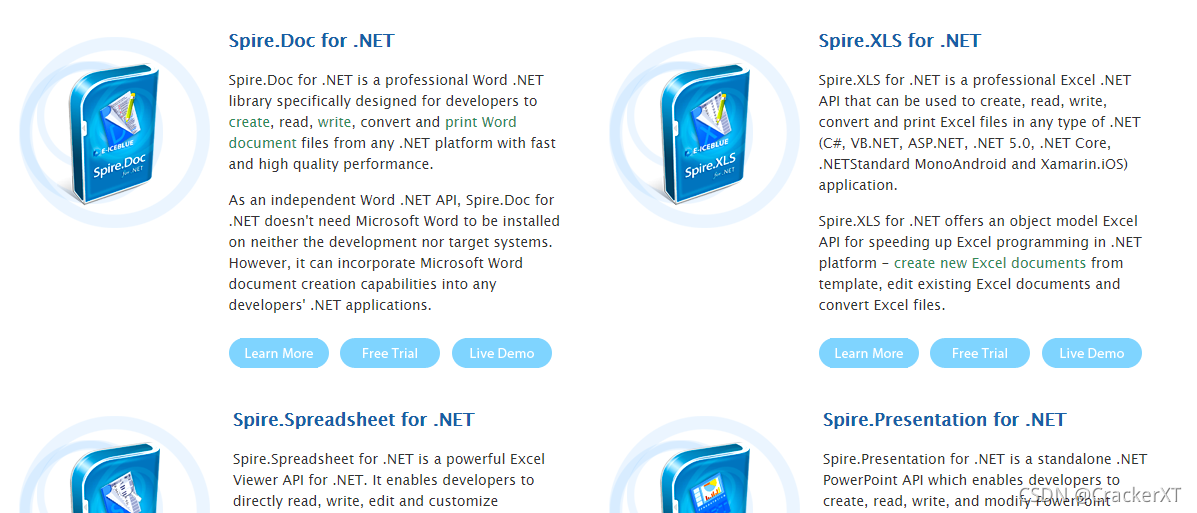This screenshot has height=513, width=1197.
Task: Open the Spire.Doc for .NET heading
Action: pyautogui.click(x=311, y=40)
